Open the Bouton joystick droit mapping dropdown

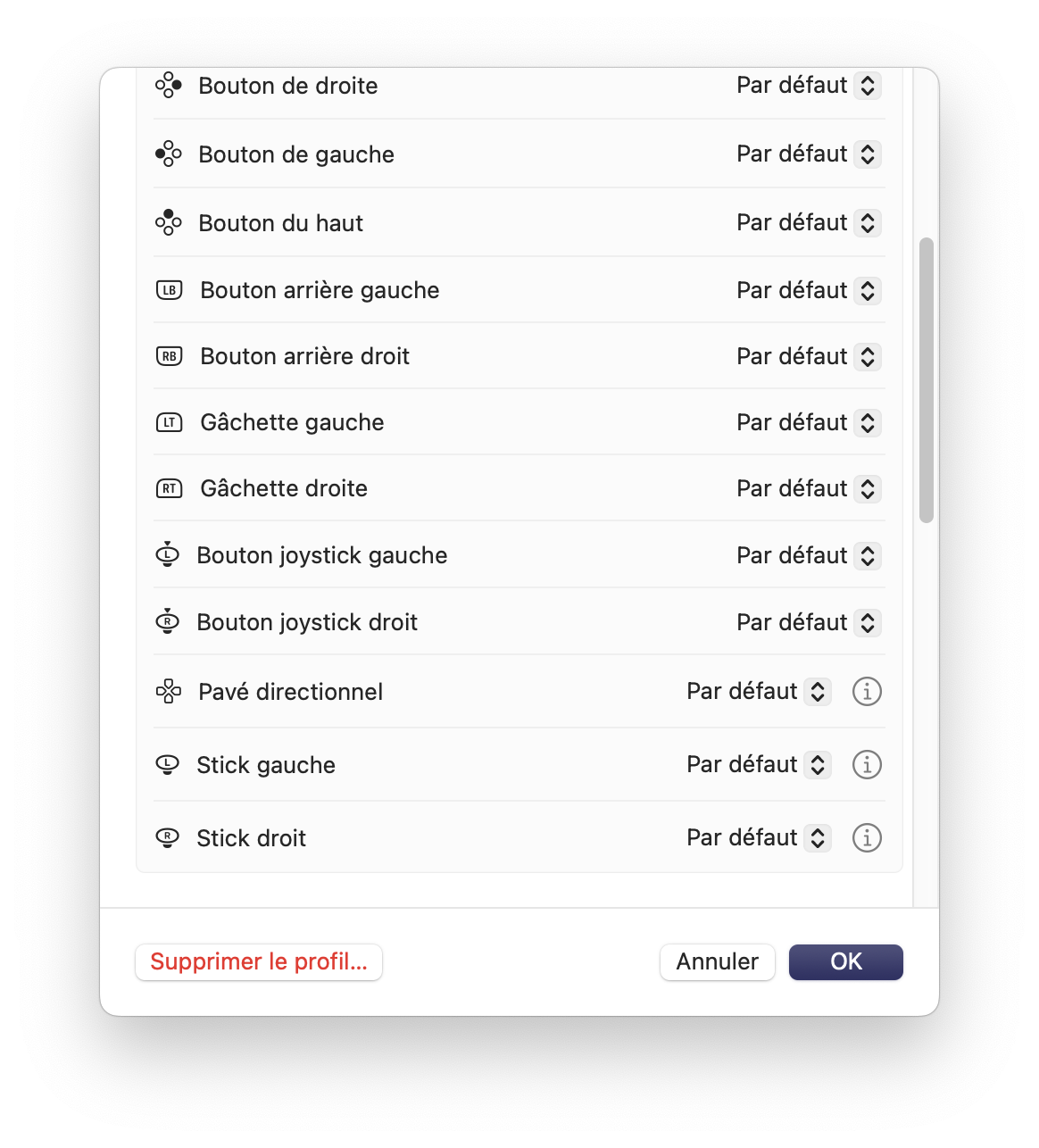tap(809, 622)
